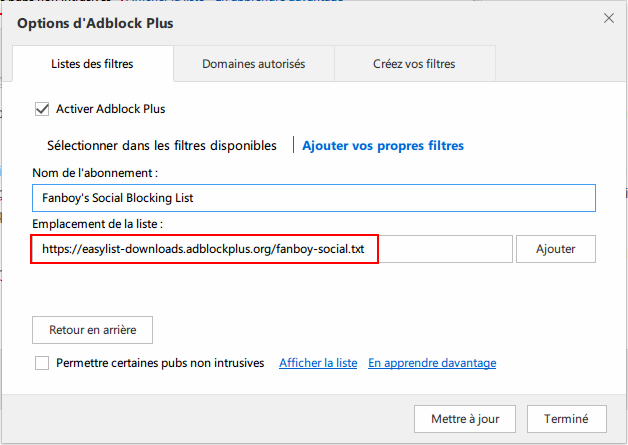Click the Permettre certaines pubs non intrusives label
This screenshot has width=628, height=445.
point(160,363)
